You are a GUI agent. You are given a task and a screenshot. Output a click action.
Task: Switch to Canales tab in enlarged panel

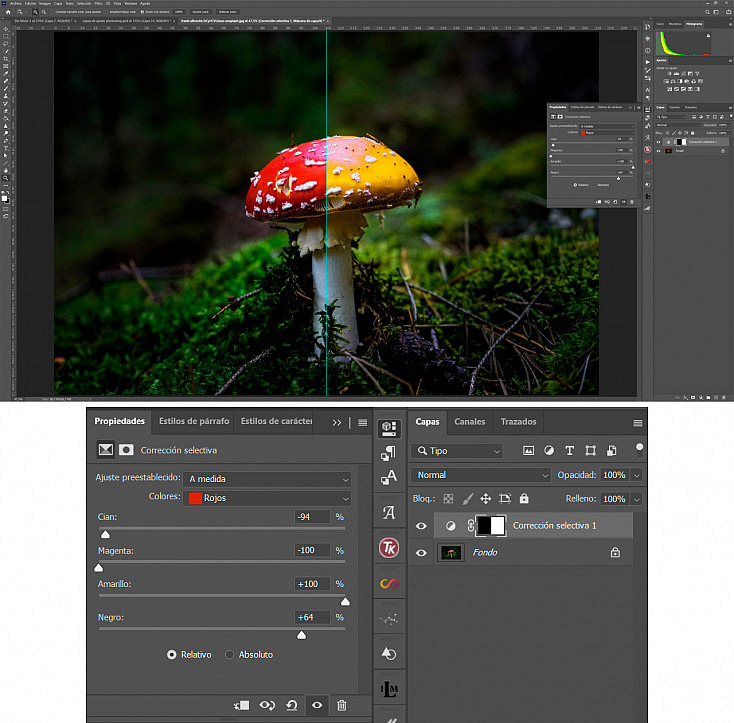(x=470, y=422)
